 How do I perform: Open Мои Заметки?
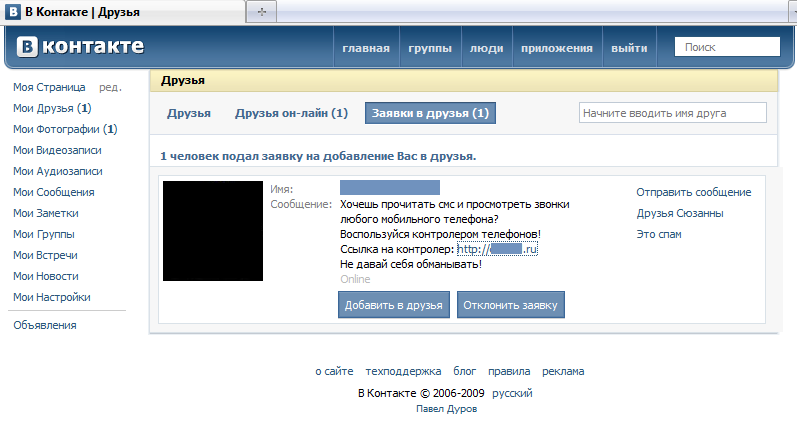[x=46, y=213]
